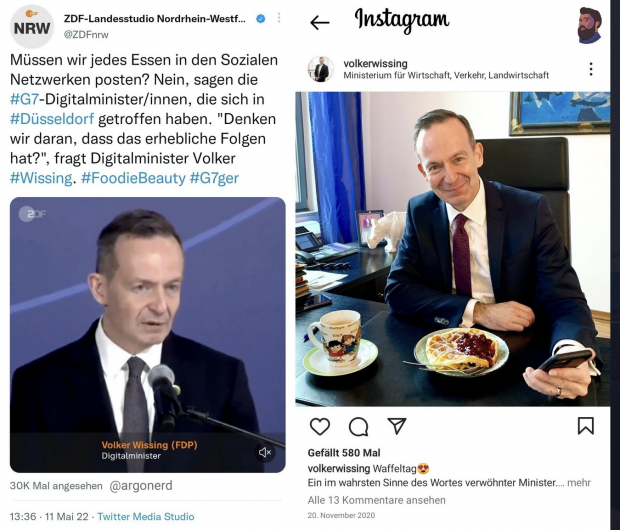
Task: Open bearded avatar profile icon
Action: [x=589, y=25]
